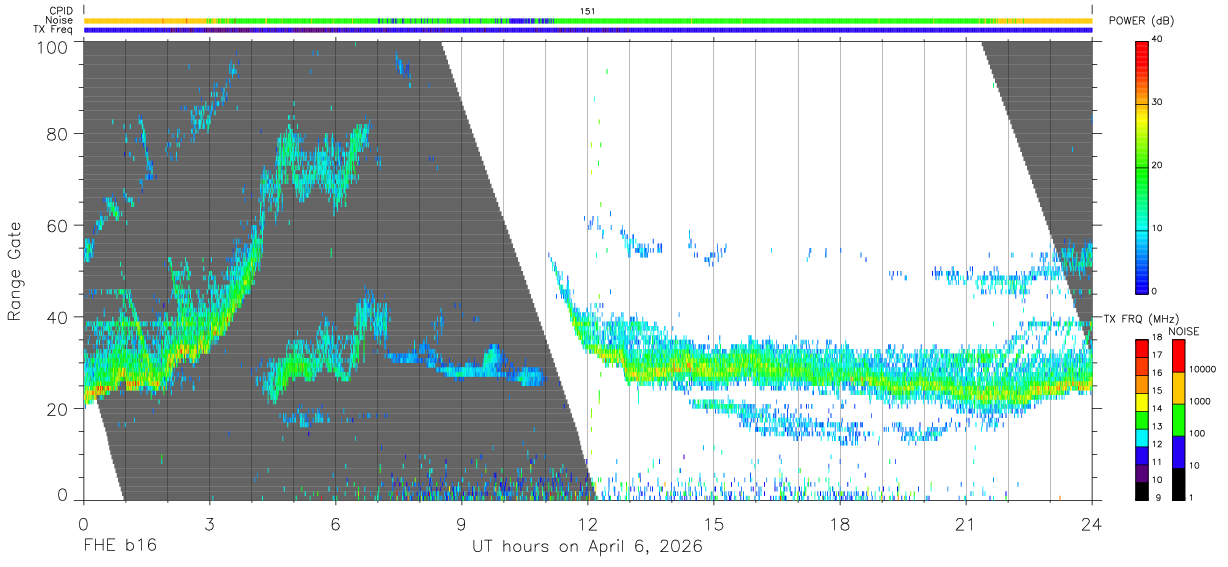1228x567 pixels.
Task: Click UT hours axis tick 24
Action: [x=1092, y=524]
